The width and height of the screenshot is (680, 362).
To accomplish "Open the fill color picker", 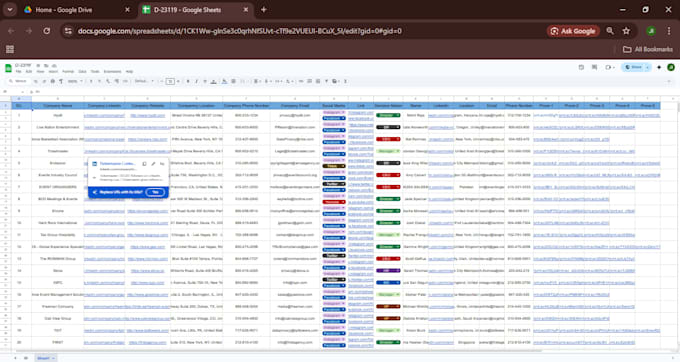I will [x=224, y=81].
